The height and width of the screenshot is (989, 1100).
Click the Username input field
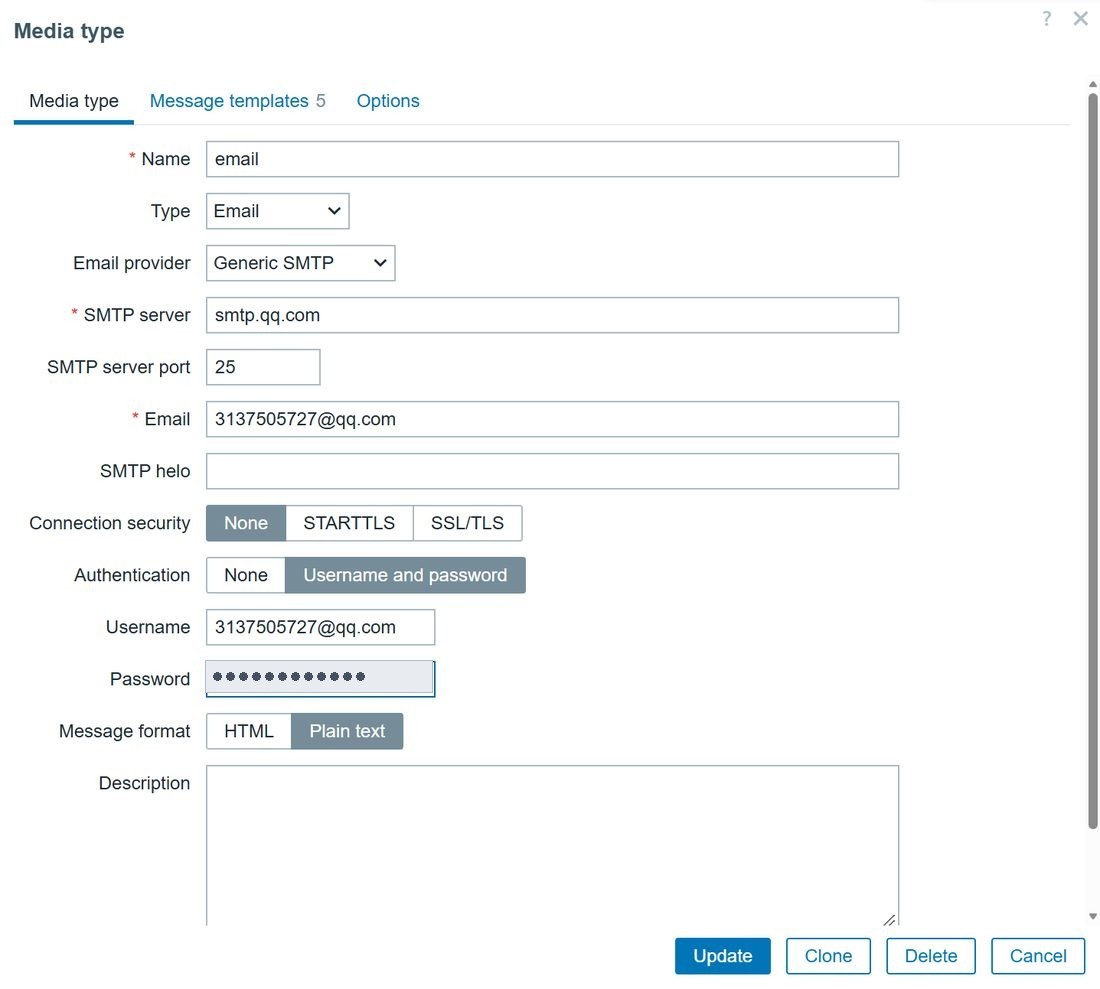(x=321, y=627)
